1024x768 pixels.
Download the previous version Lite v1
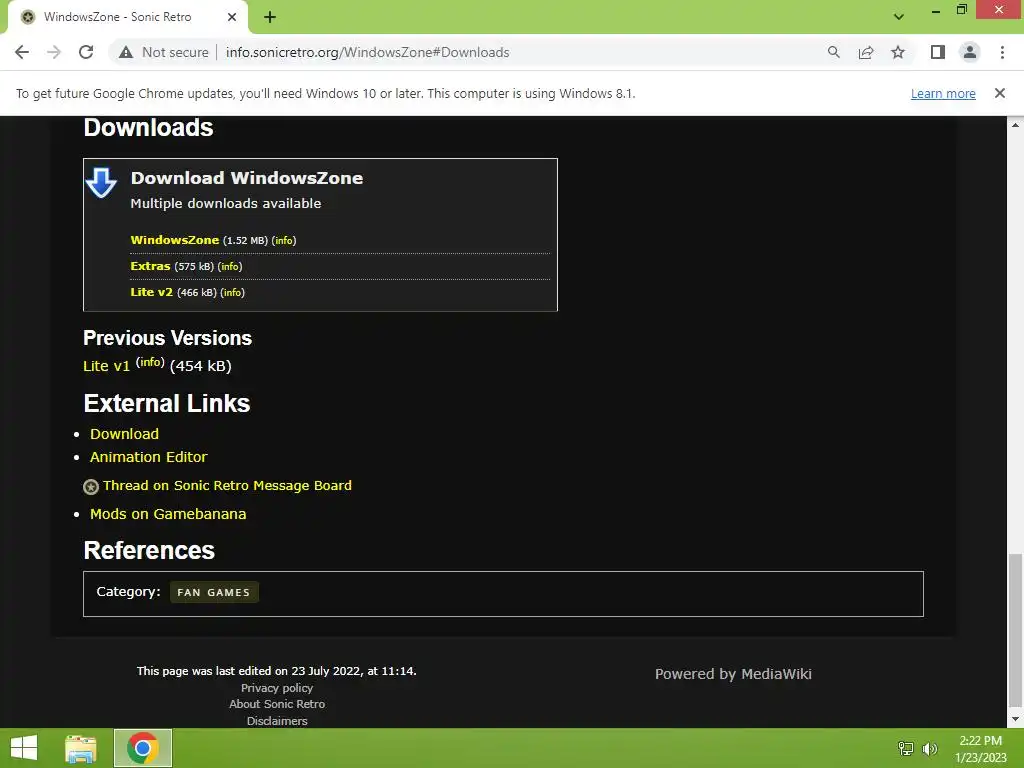[106, 366]
